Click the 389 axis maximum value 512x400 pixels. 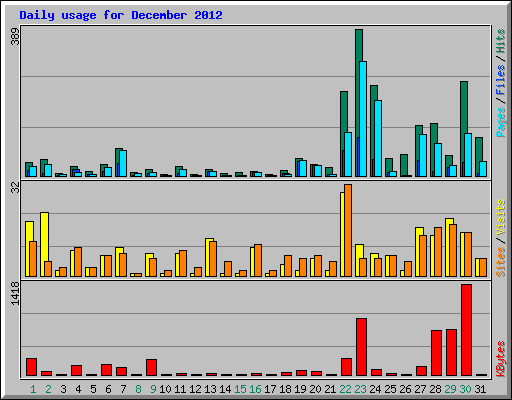pos(15,37)
